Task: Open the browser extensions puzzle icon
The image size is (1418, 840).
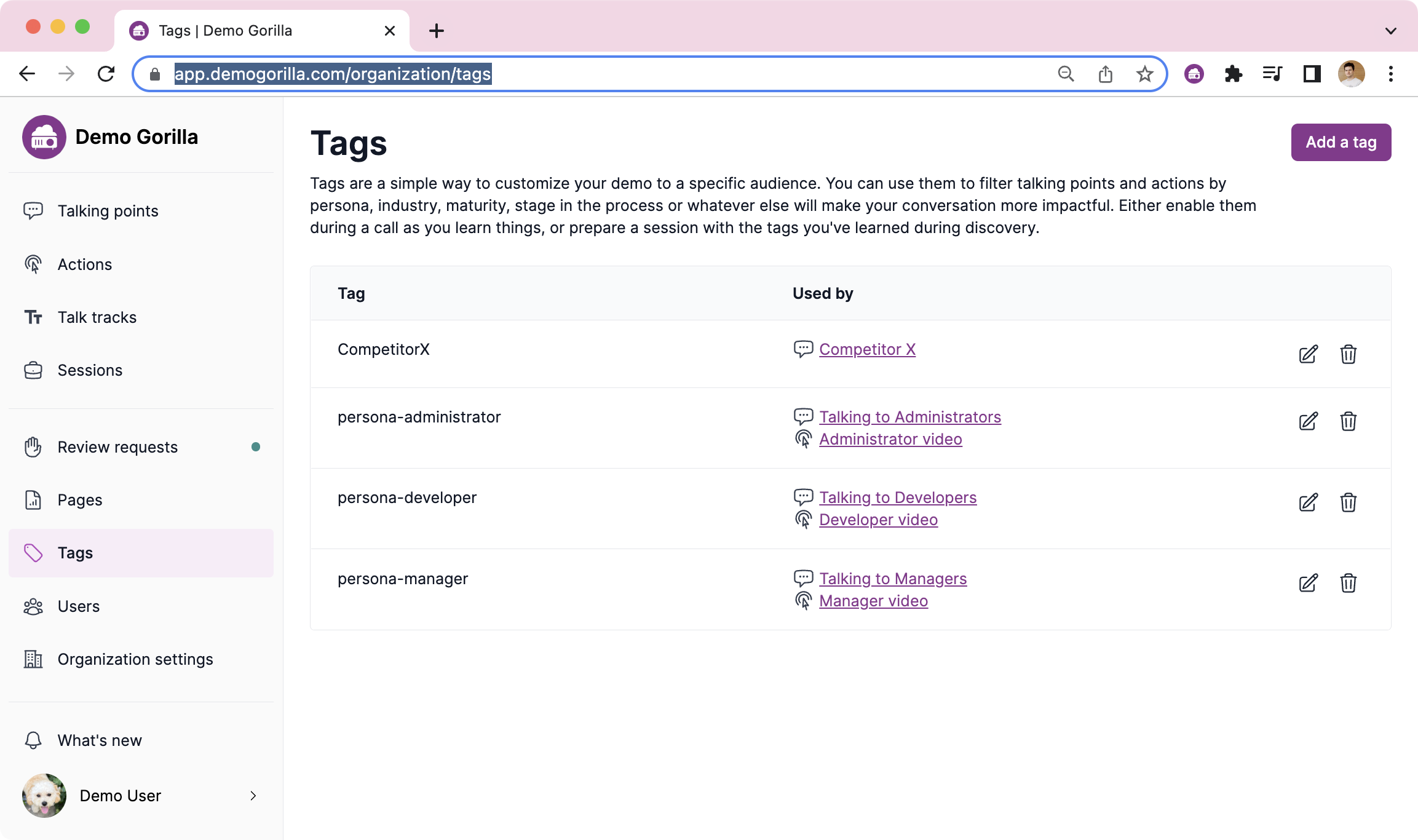Action: pos(1234,74)
